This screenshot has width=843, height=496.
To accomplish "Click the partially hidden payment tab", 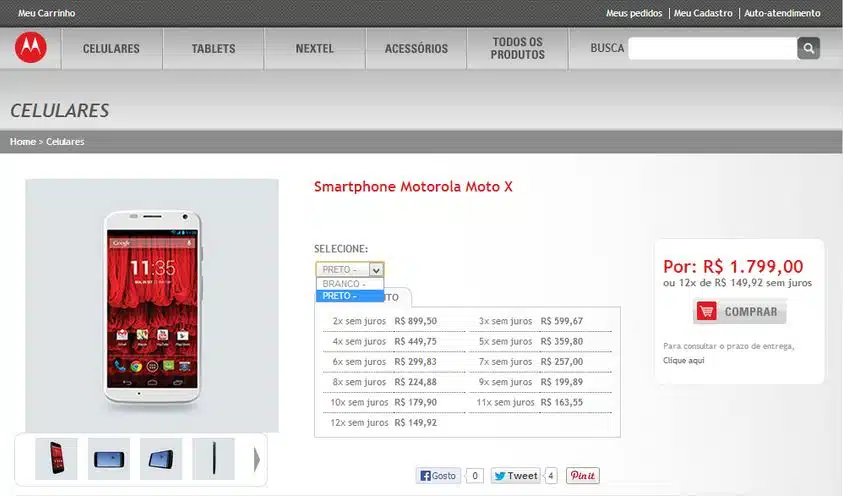I will pyautogui.click(x=397, y=297).
